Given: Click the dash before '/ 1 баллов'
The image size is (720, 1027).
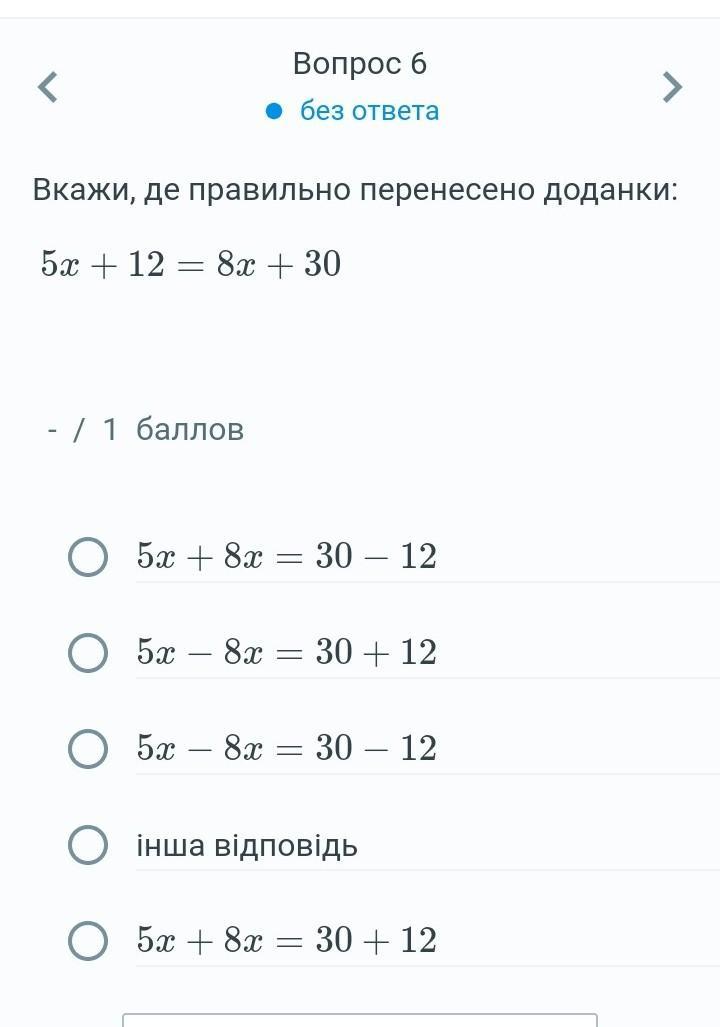Looking at the screenshot, I should [x=52, y=430].
